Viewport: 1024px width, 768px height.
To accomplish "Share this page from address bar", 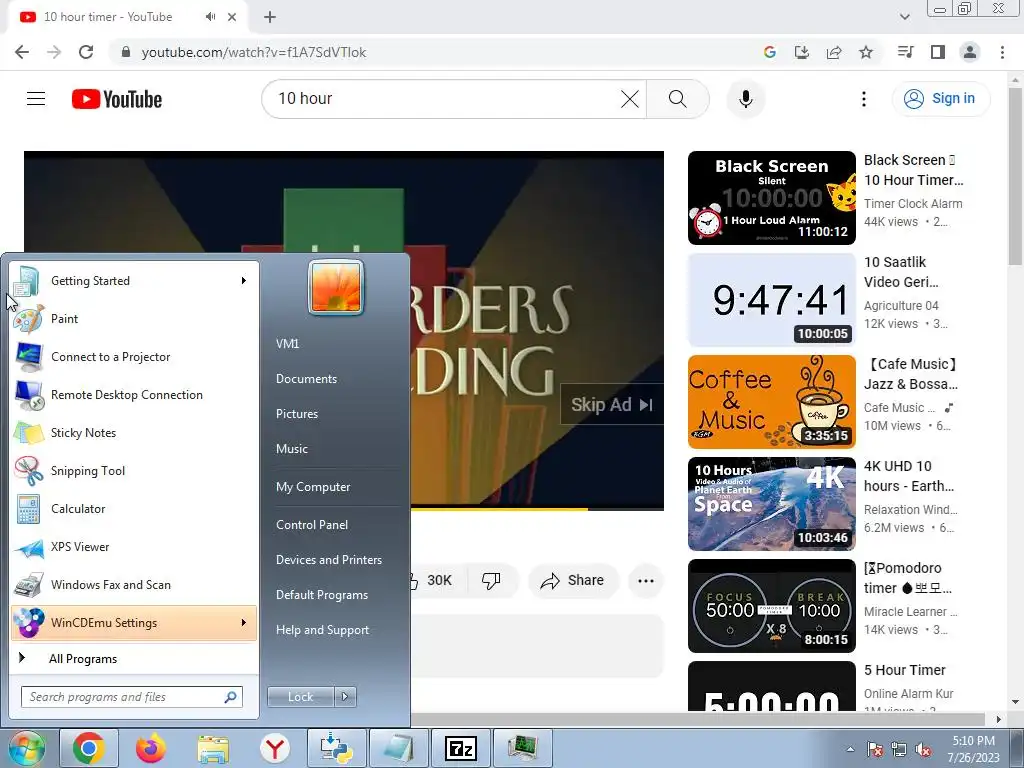I will (834, 52).
